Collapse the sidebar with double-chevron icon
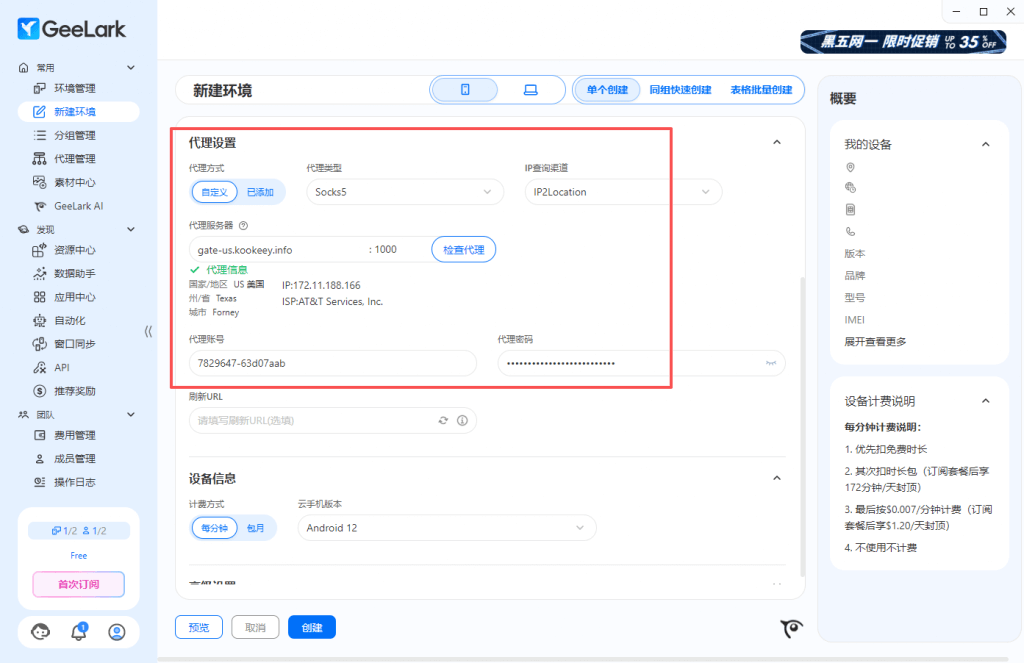1024x663 pixels. (x=148, y=331)
